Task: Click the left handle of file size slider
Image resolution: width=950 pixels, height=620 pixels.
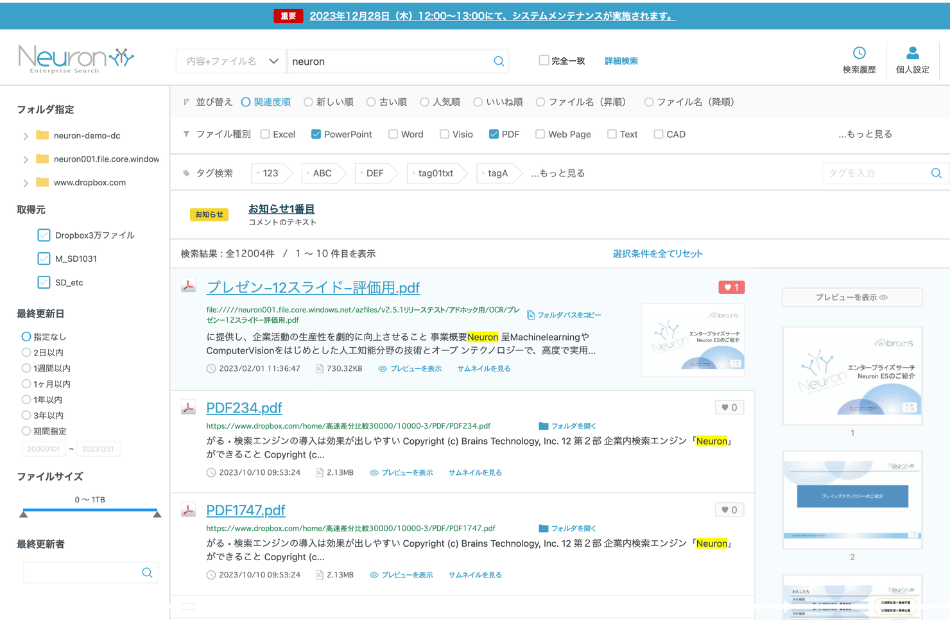Action: (24, 513)
